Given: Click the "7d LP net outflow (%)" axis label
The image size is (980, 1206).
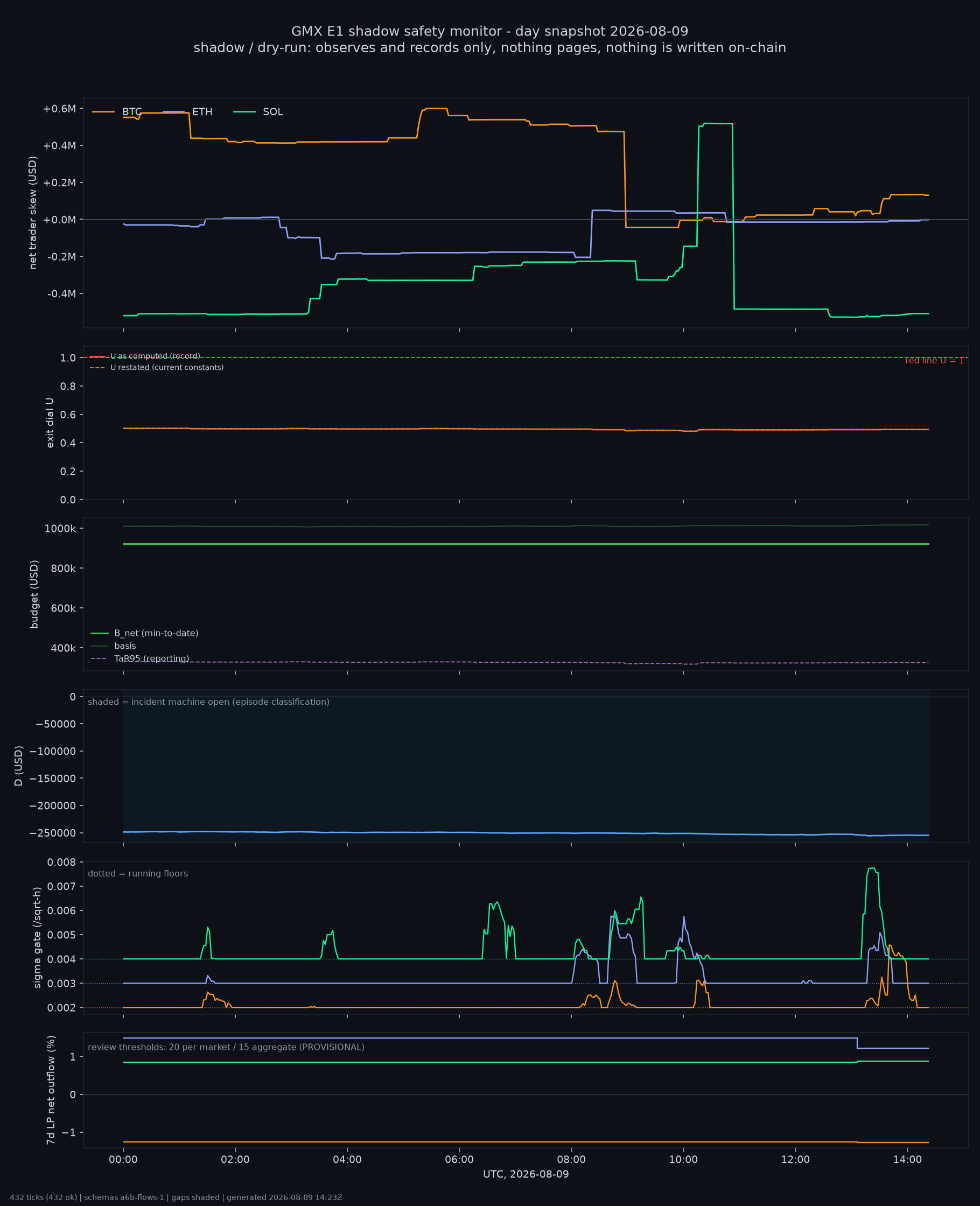Looking at the screenshot, I should point(51,1090).
